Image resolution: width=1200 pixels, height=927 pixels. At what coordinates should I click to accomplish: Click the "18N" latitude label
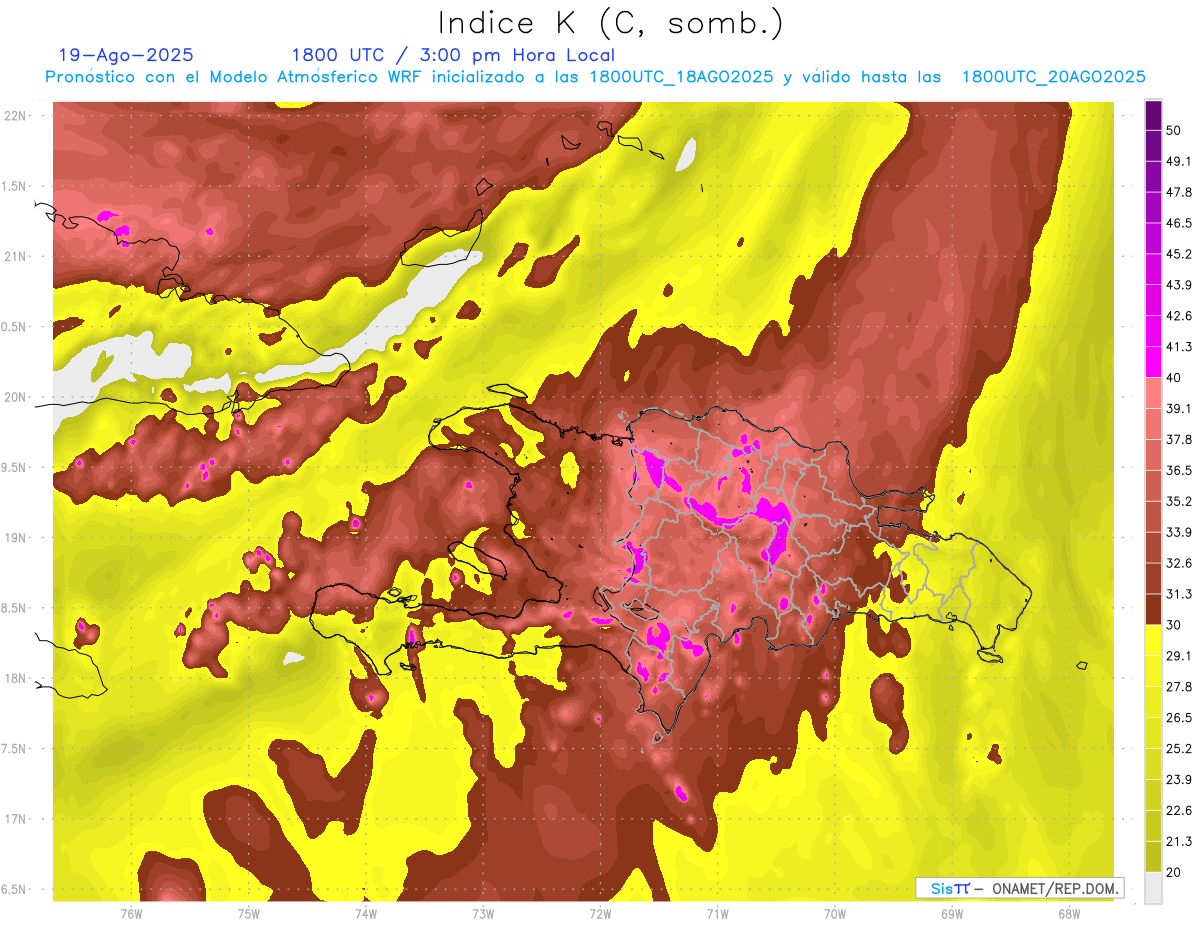click(x=15, y=678)
